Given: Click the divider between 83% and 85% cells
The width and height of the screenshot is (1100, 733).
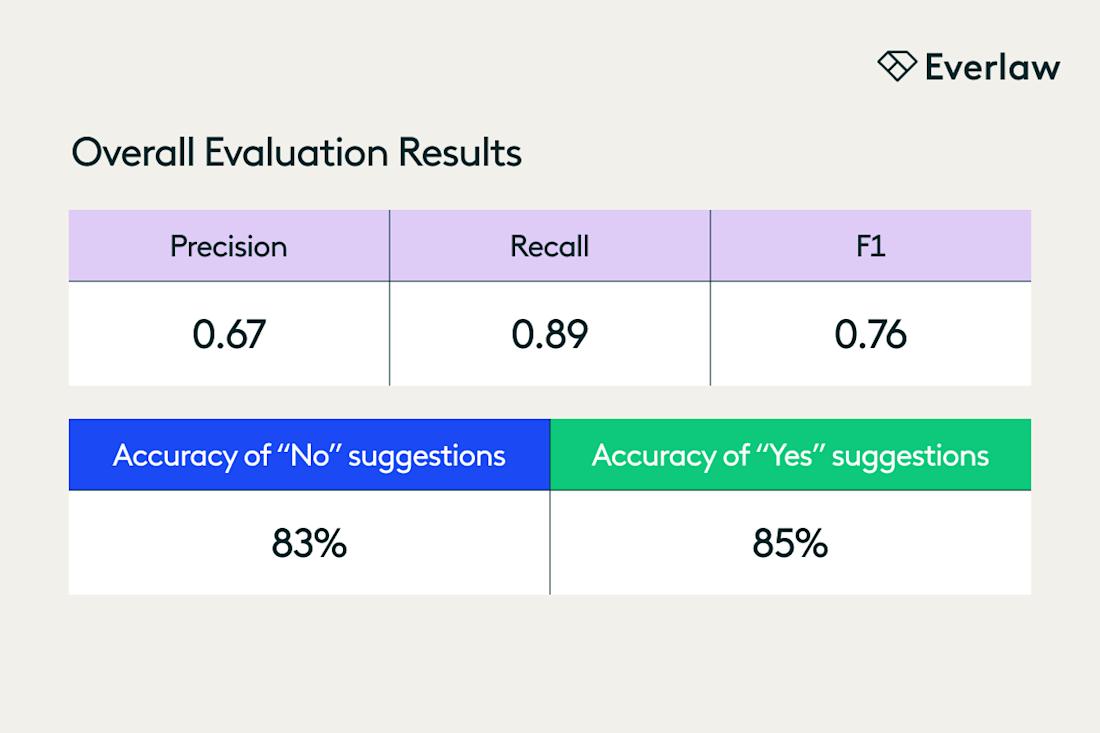Looking at the screenshot, I should tap(550, 543).
